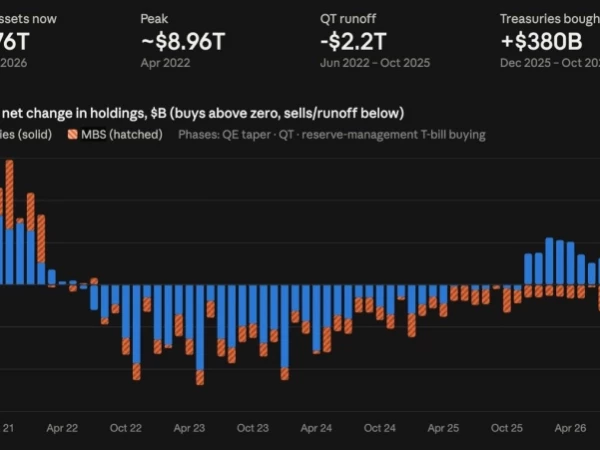Select the '+$380B' Treasuries value
The image size is (600, 450).
point(541,41)
